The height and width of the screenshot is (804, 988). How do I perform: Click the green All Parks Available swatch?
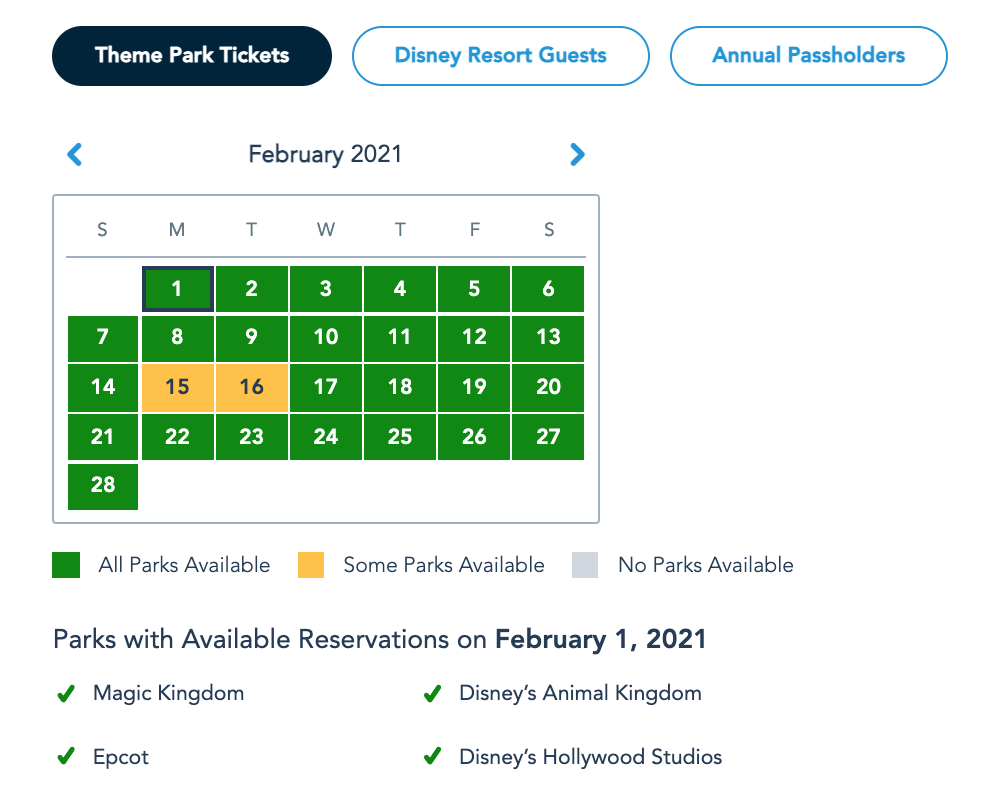tap(66, 565)
